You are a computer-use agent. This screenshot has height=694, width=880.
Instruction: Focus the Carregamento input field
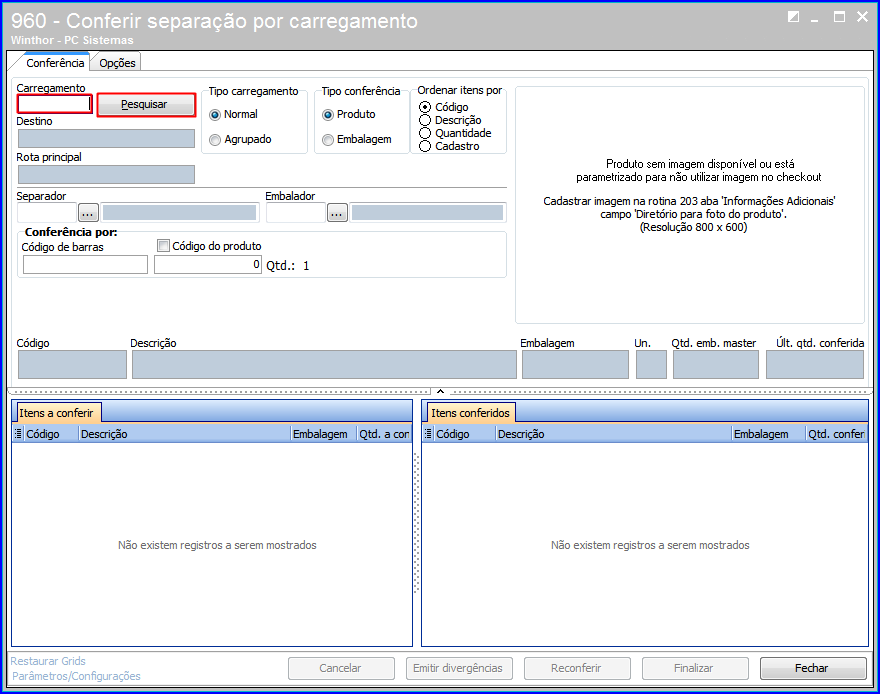[54, 104]
